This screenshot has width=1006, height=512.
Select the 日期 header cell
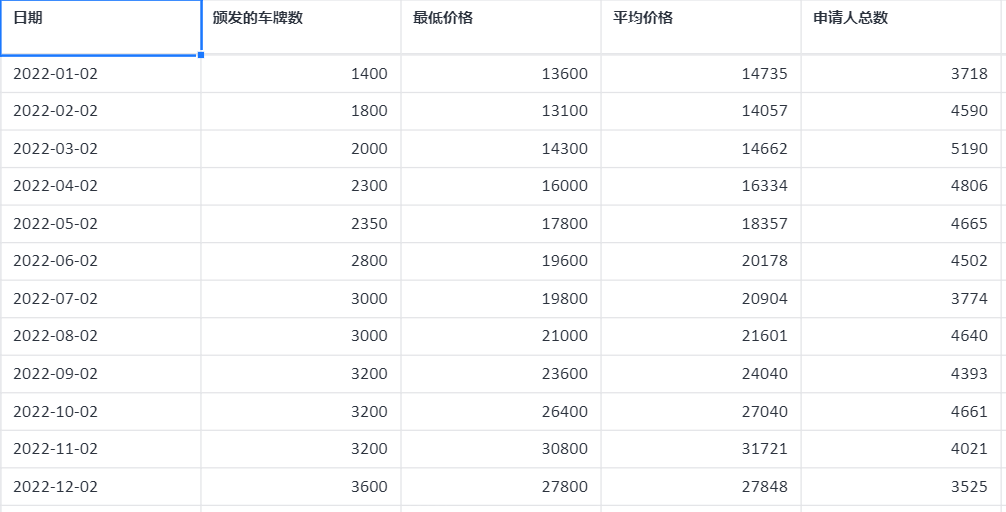100,27
